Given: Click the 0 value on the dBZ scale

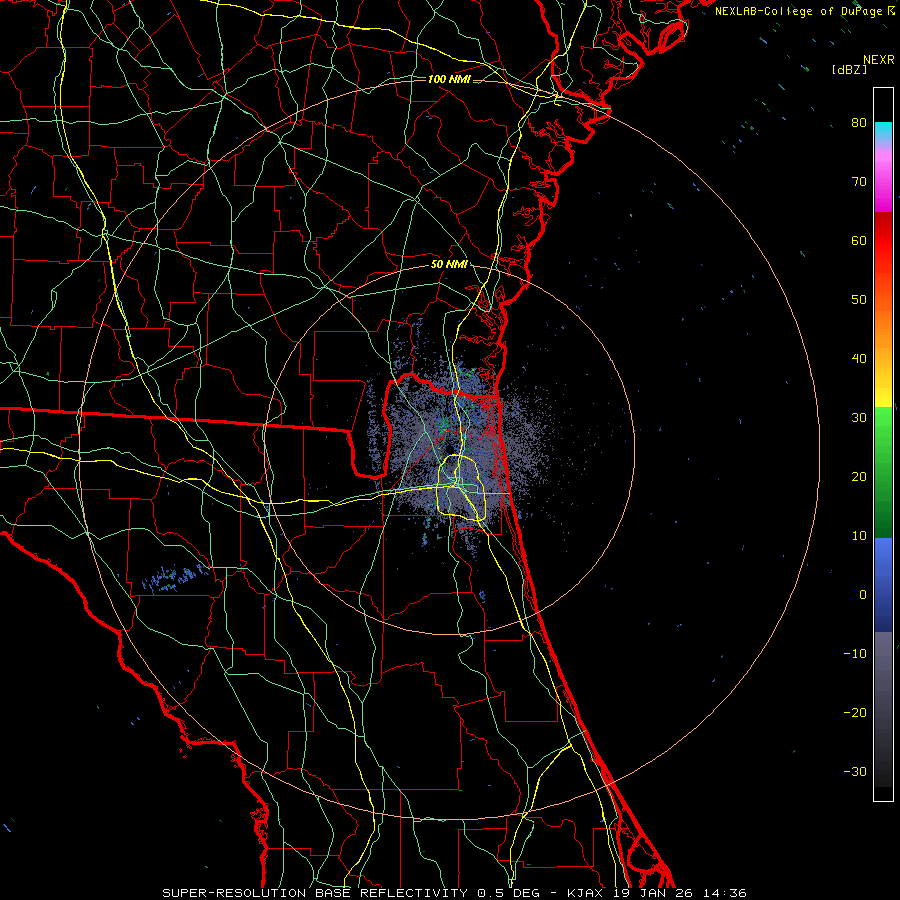Looking at the screenshot, I should 863,595.
